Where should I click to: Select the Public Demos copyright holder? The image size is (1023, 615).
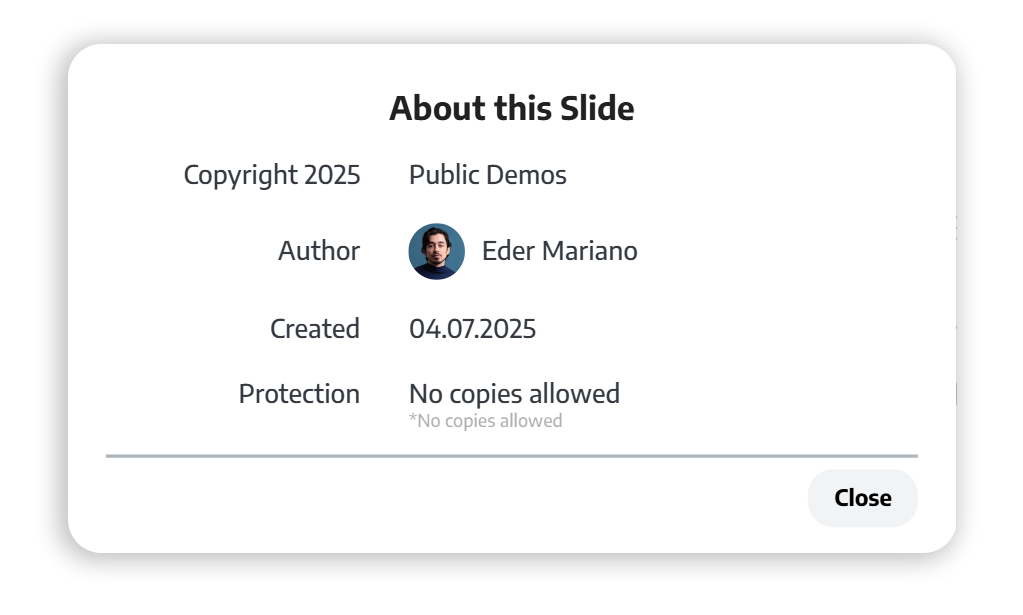click(x=487, y=175)
